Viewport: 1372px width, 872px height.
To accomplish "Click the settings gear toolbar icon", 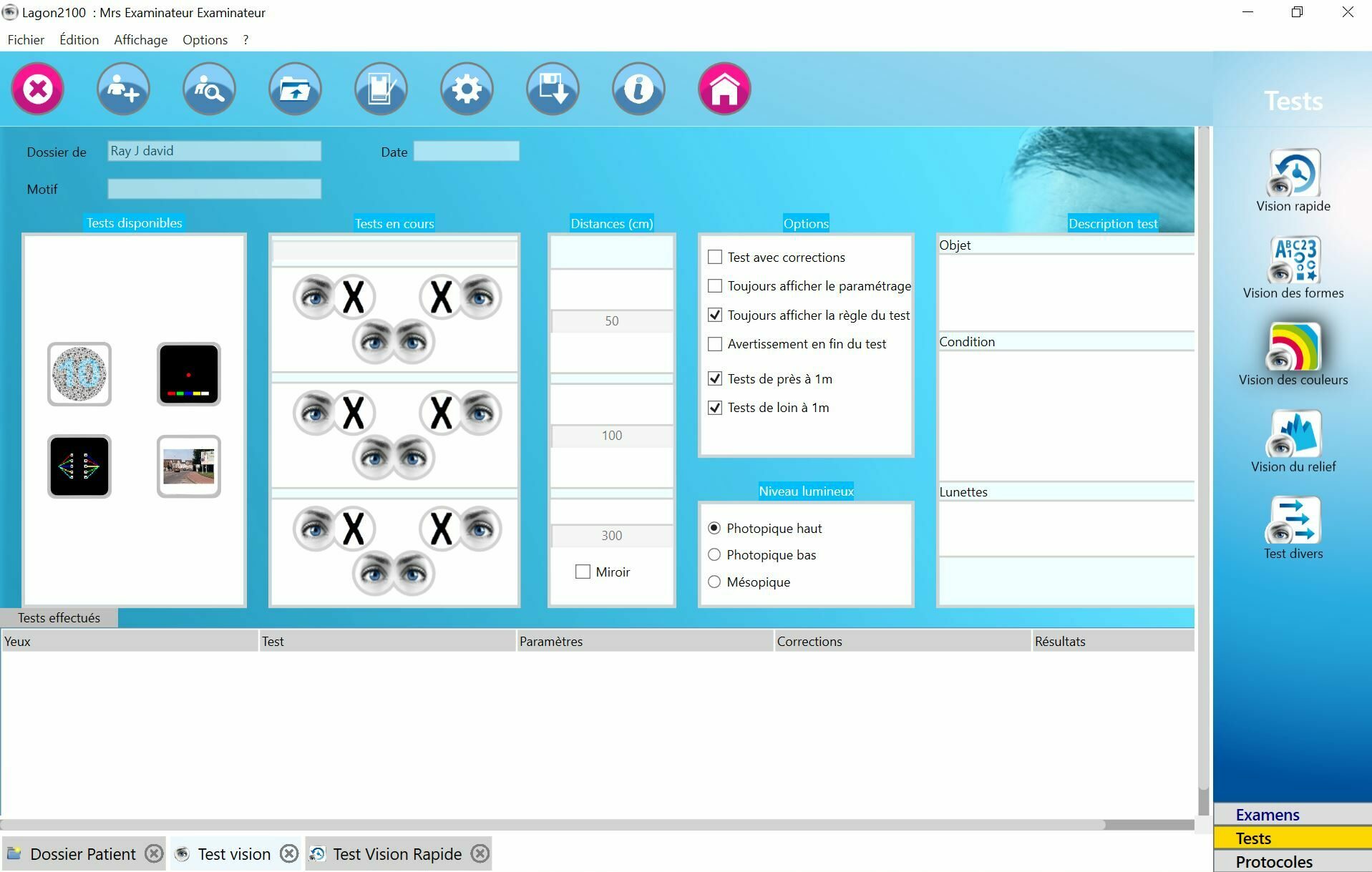I will click(467, 89).
